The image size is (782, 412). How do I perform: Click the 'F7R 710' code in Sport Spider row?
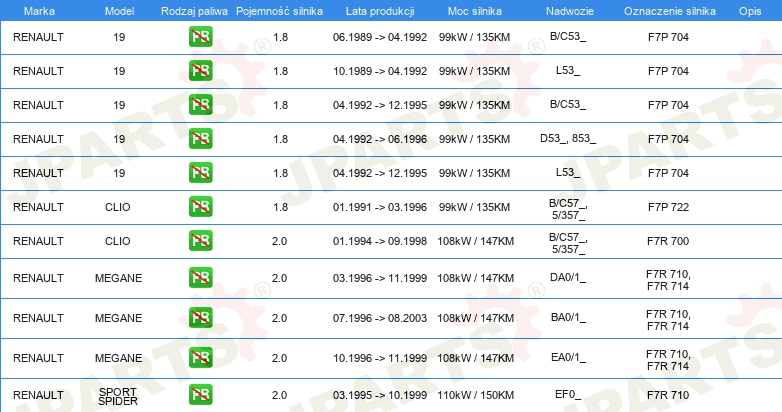click(668, 395)
